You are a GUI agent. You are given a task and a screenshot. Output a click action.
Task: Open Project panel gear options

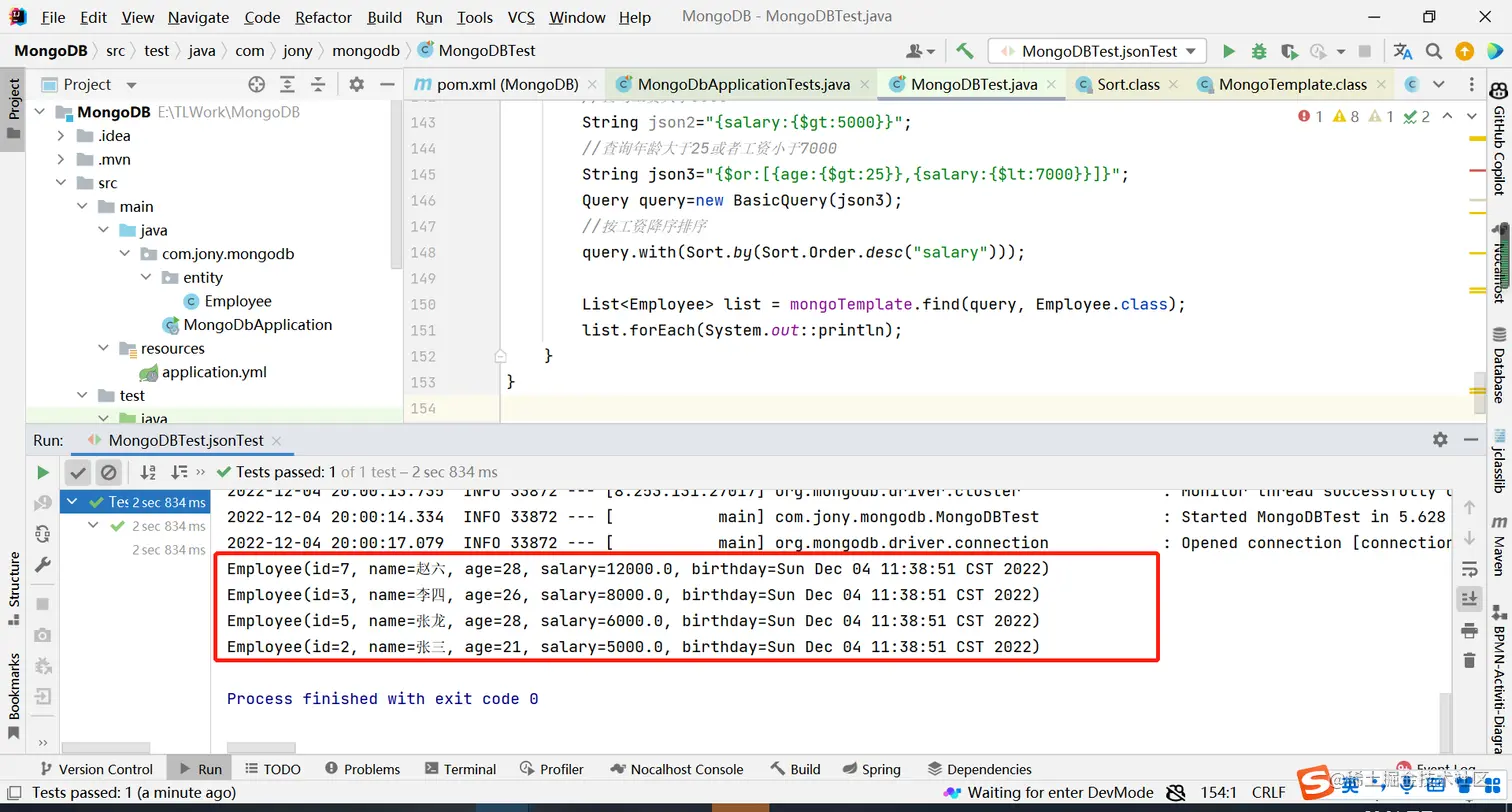tap(357, 85)
